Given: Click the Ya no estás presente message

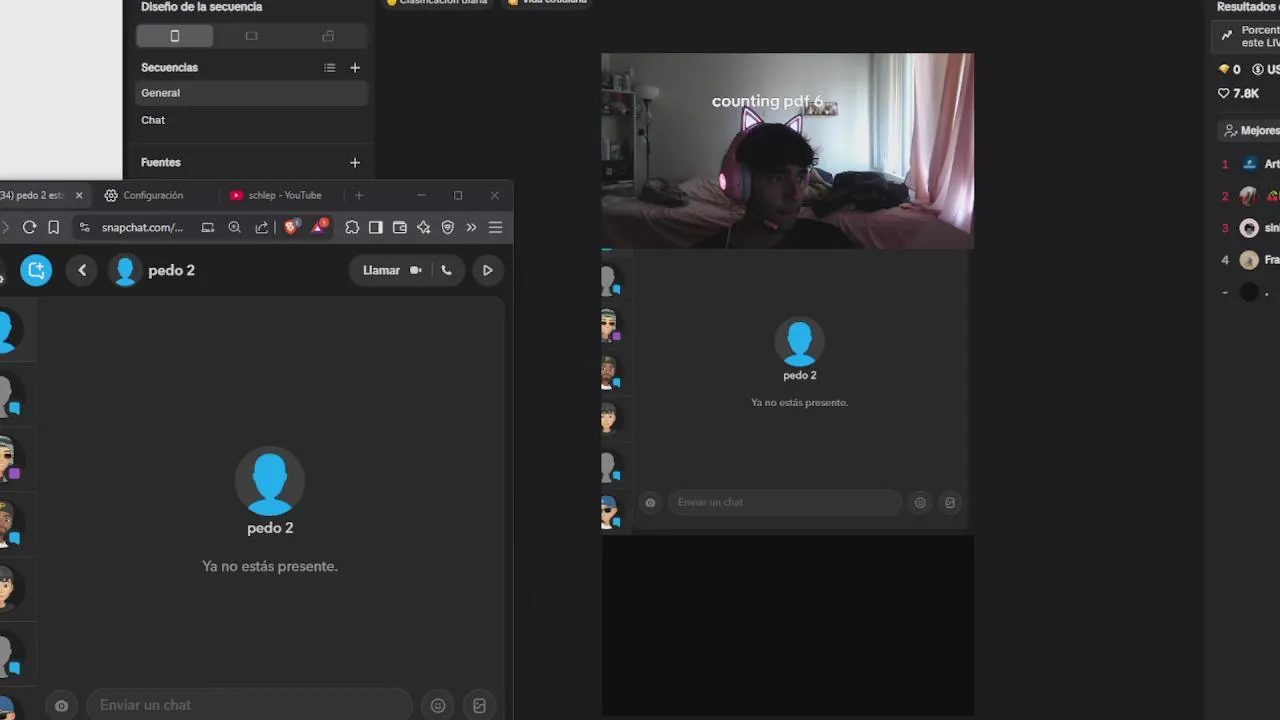Looking at the screenshot, I should [270, 566].
